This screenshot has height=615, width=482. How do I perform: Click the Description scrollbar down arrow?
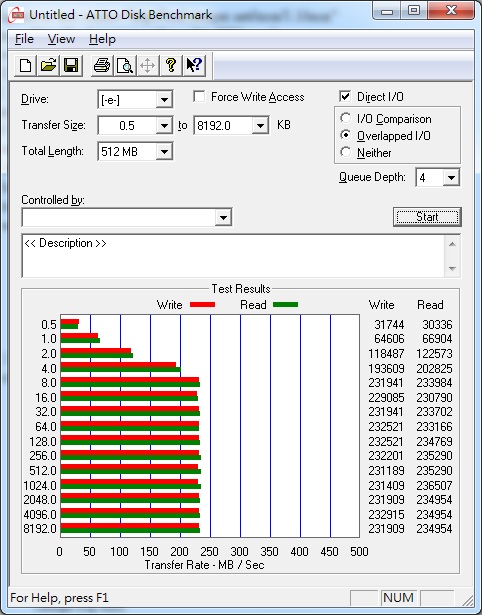[452, 268]
